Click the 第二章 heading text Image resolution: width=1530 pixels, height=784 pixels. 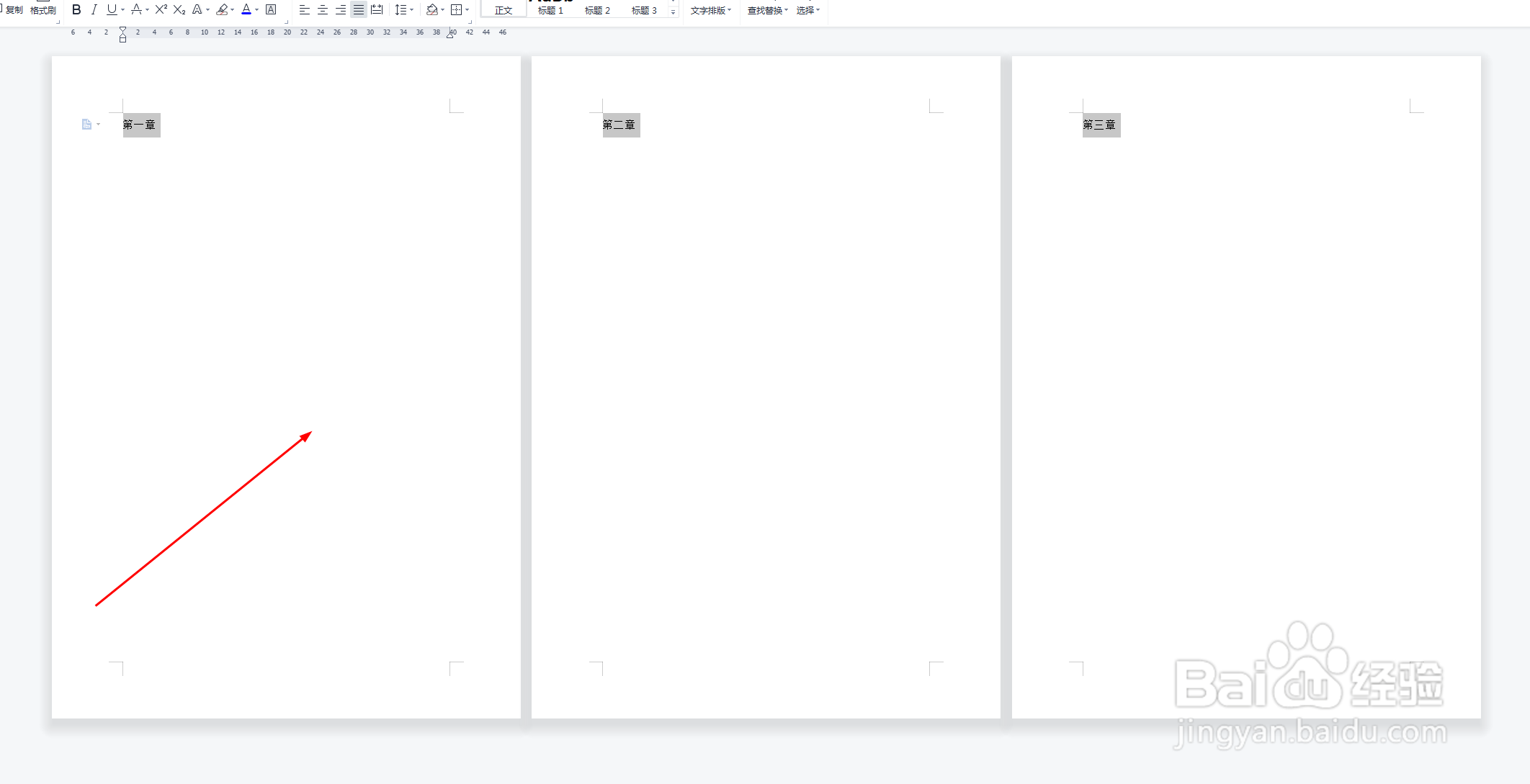(x=619, y=125)
